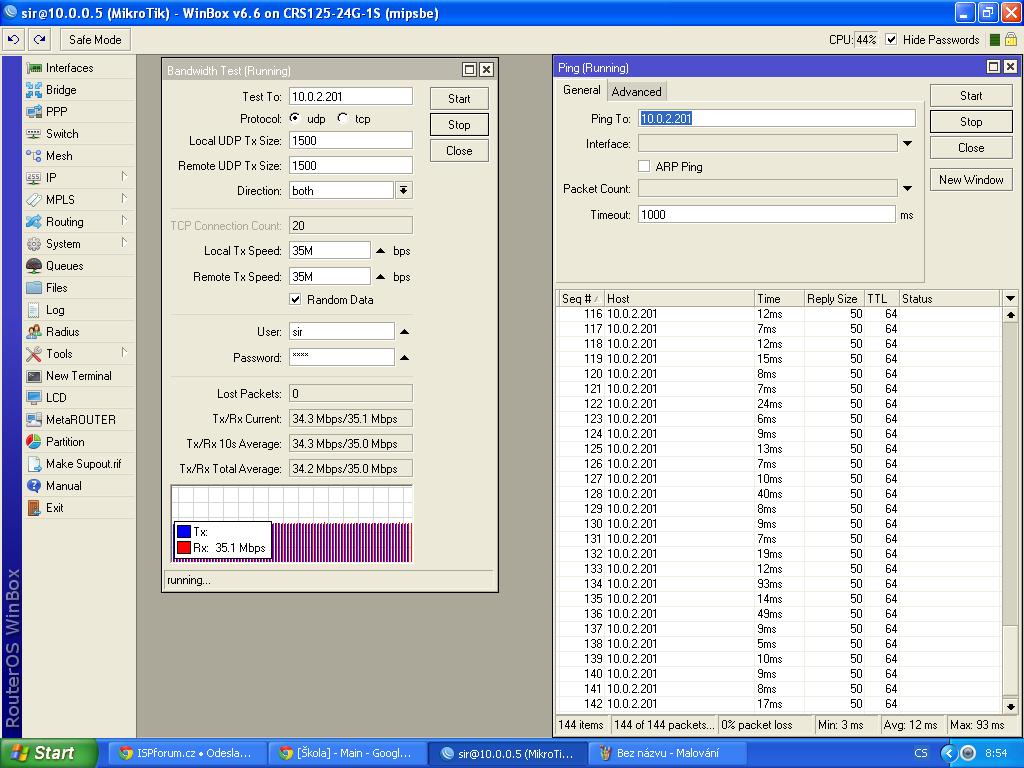Open a New Window from Ping

[x=971, y=180]
